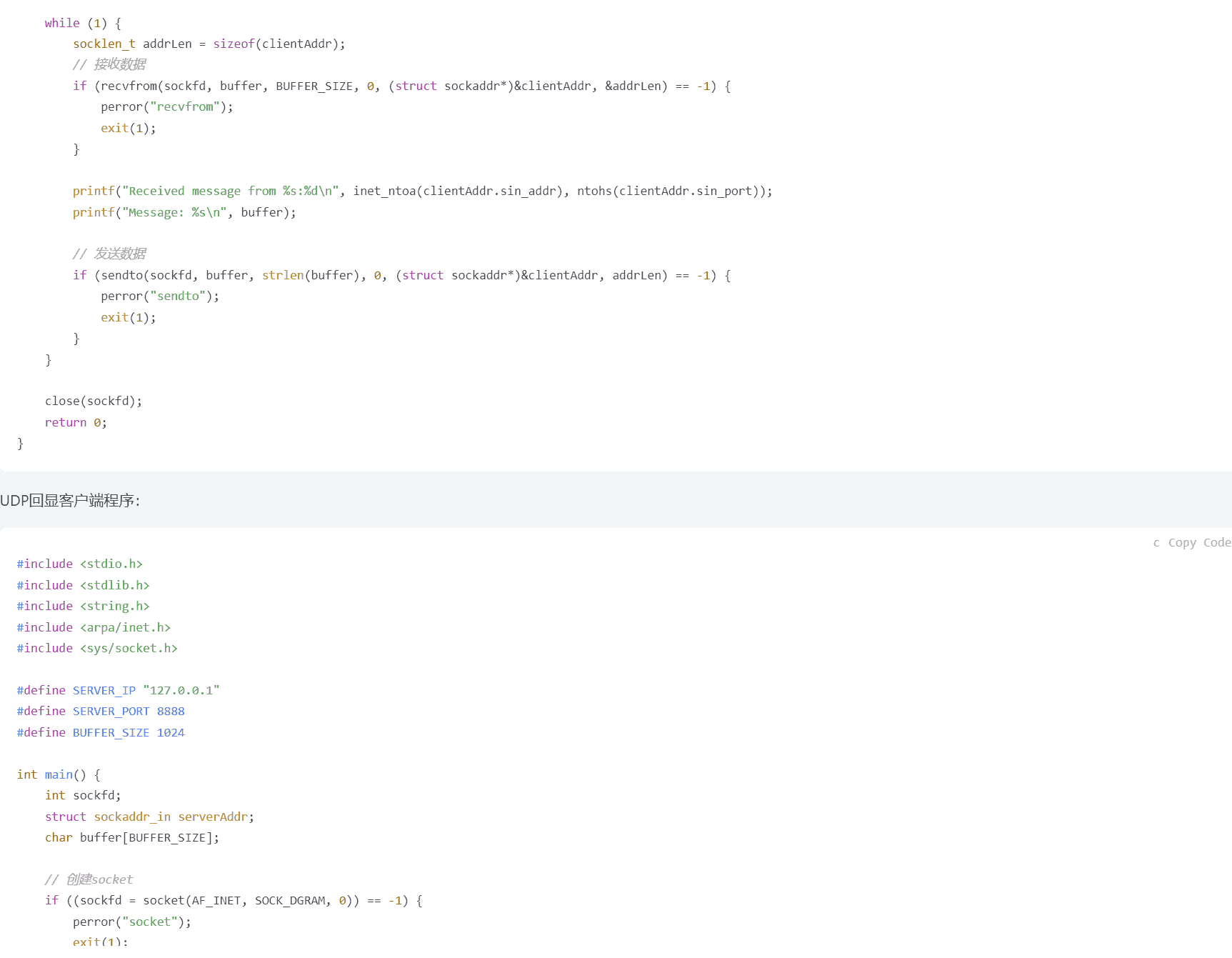Viewport: 1232px width, 958px height.
Task: Click the 'int main()' function declaration
Action: point(59,775)
